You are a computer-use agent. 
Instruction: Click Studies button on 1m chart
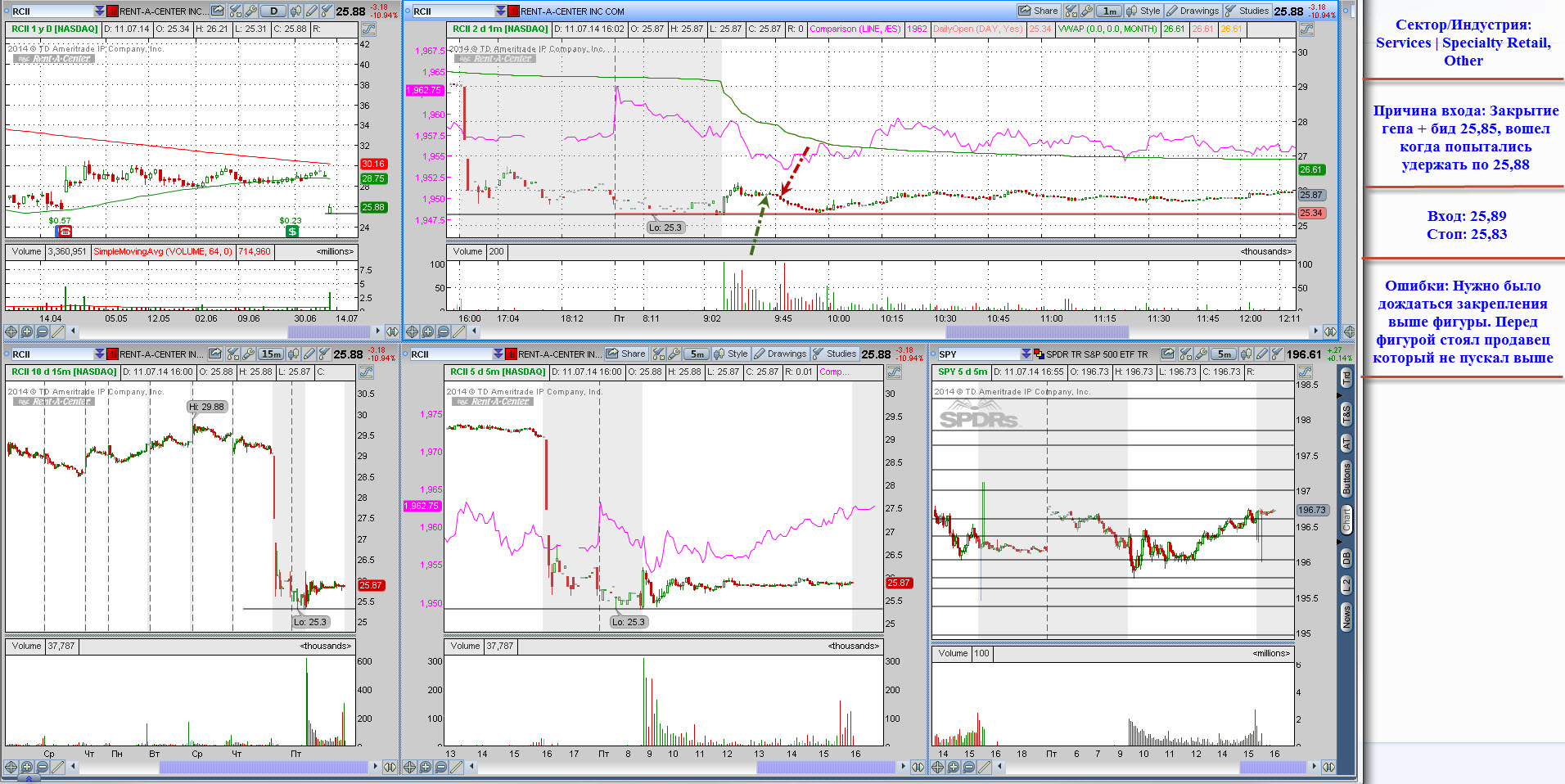(x=1247, y=11)
